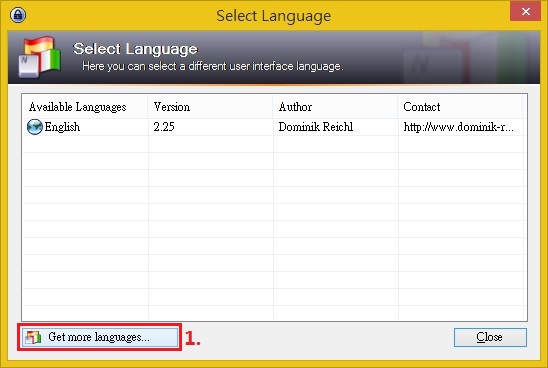
Task: Click the Author column header
Action: pos(335,107)
